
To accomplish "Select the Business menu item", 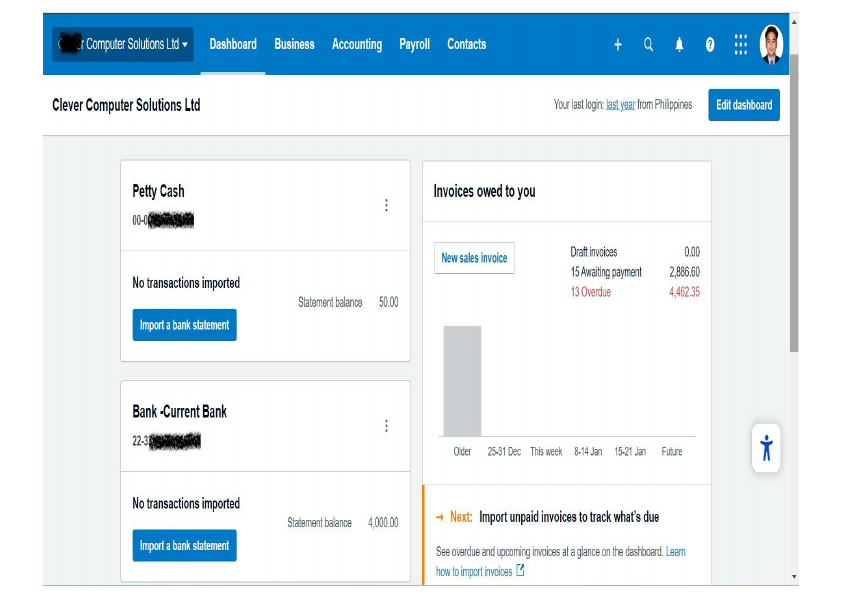I will pos(294,44).
